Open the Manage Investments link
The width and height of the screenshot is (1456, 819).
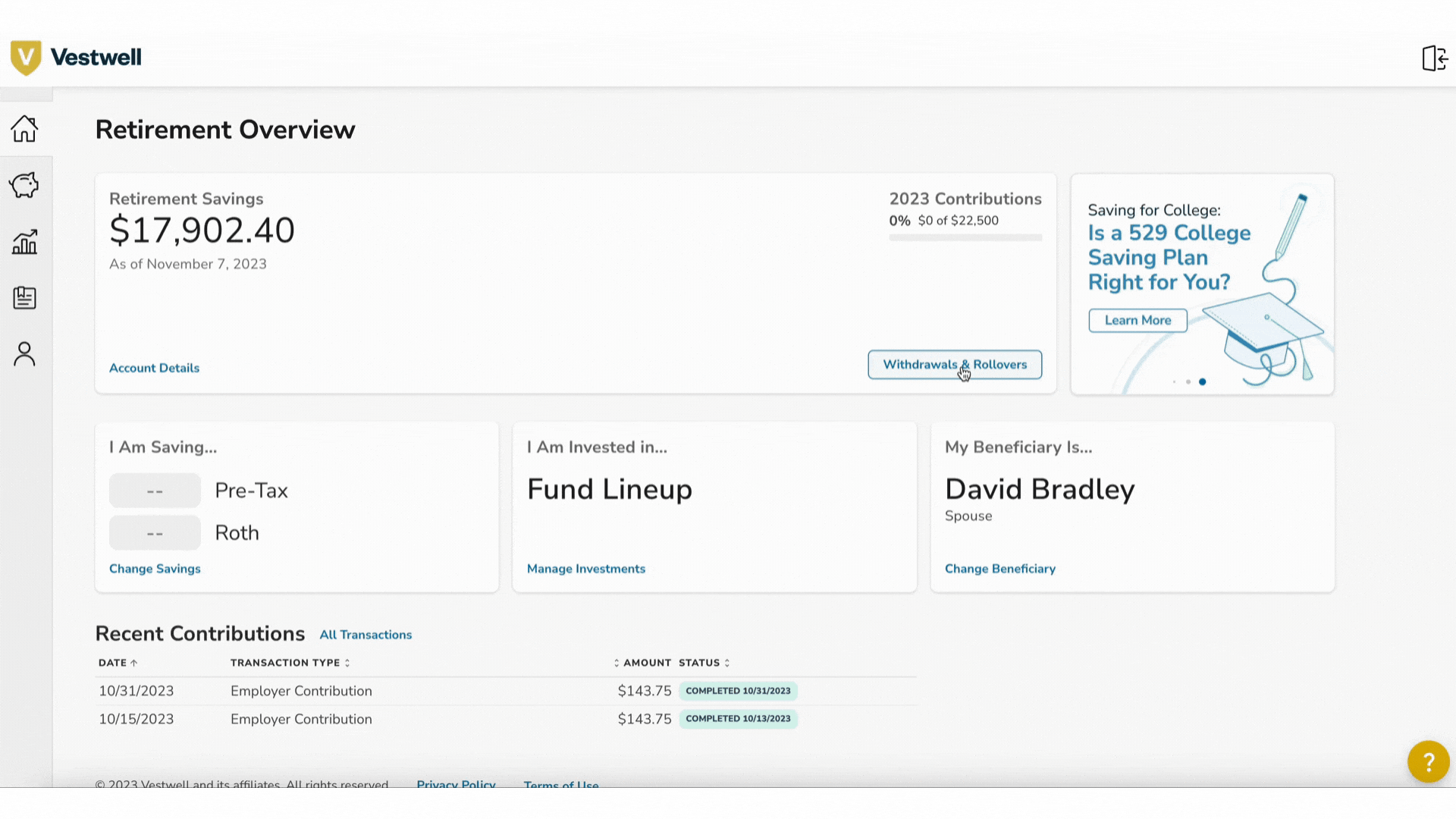coord(585,569)
